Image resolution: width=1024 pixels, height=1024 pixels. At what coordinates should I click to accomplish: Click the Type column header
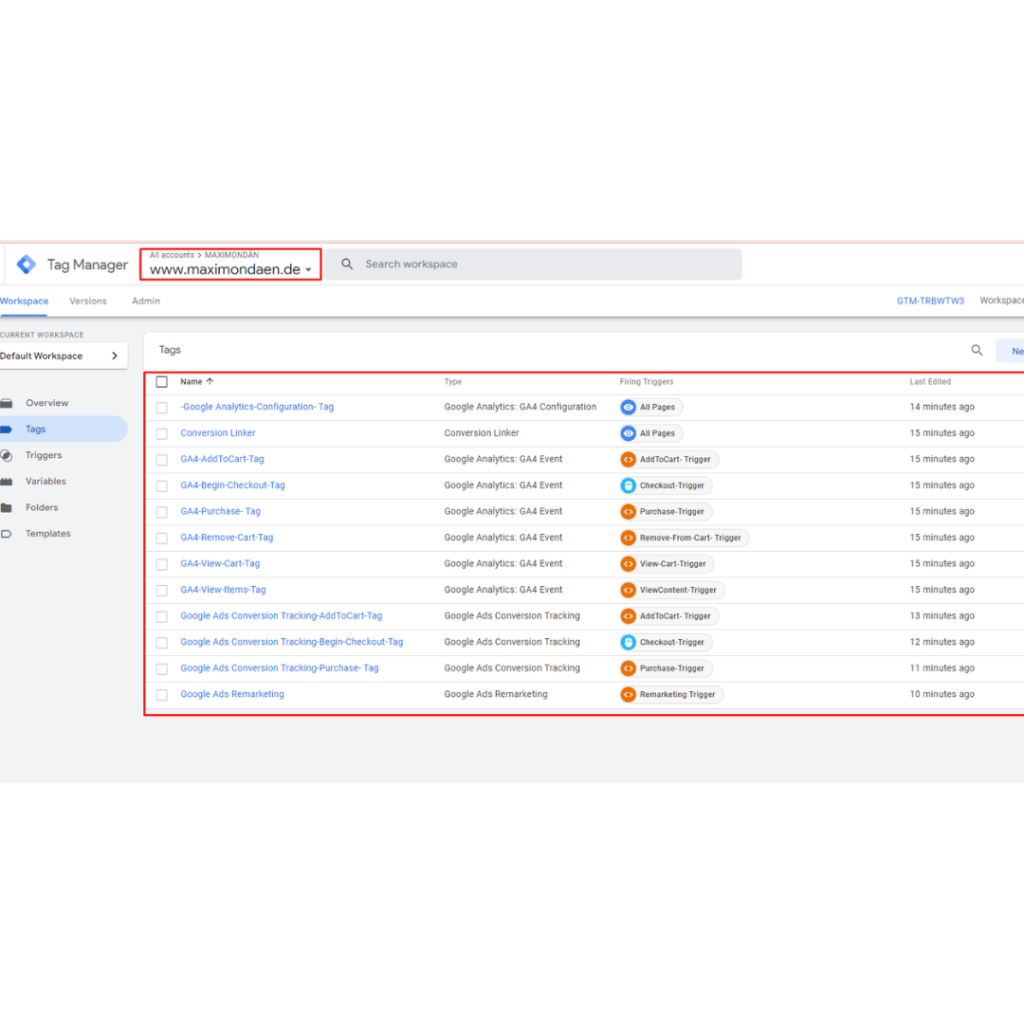[453, 381]
